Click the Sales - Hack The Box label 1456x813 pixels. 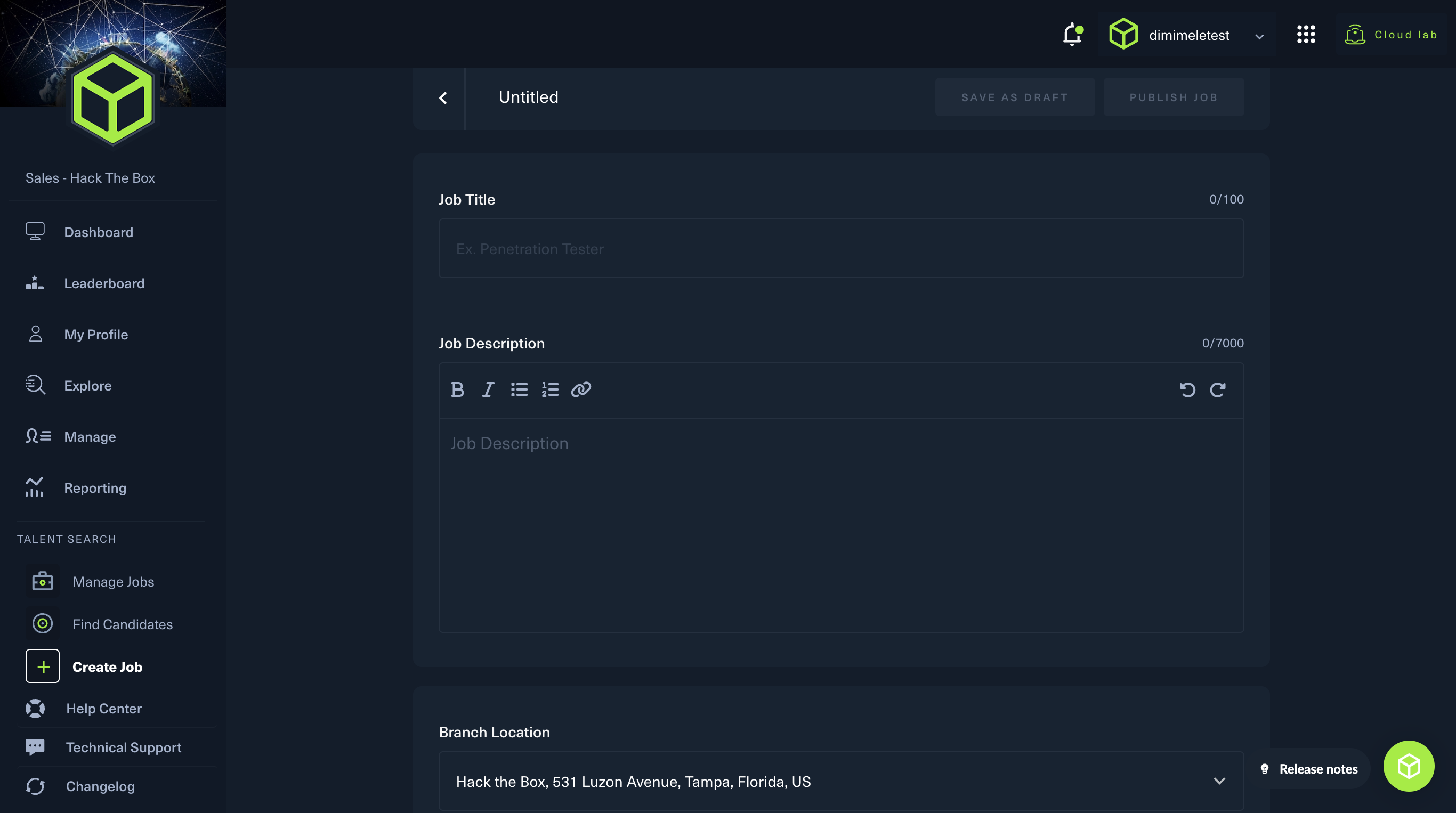tap(91, 178)
